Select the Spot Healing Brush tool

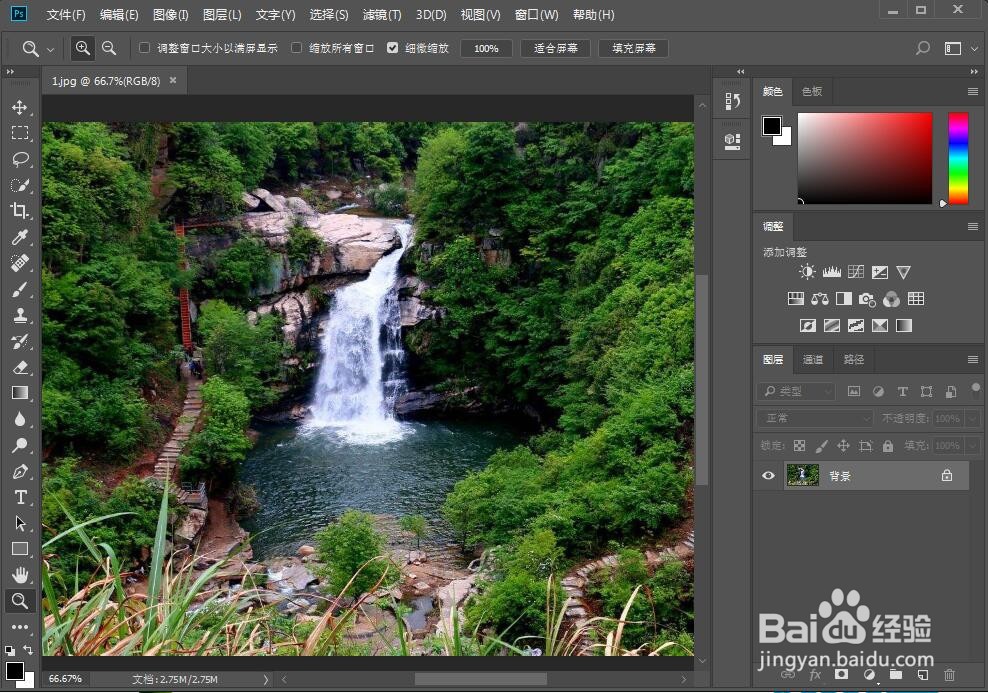[x=20, y=263]
